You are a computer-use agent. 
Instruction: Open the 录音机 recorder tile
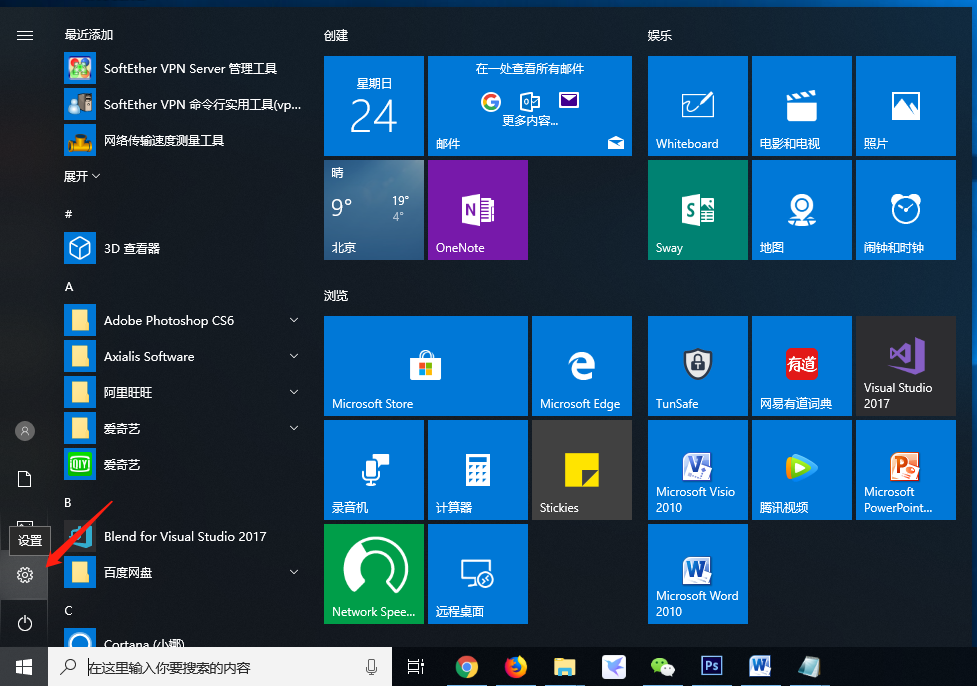tap(374, 470)
